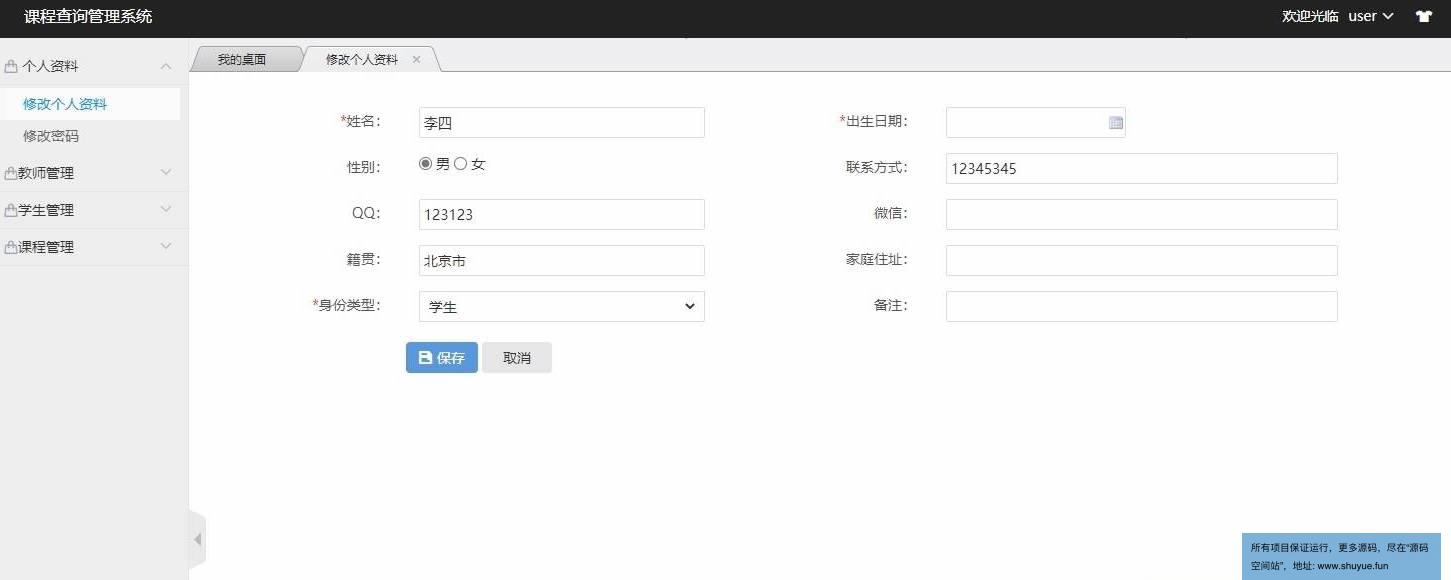Focus the empty 微信 field
1451x580 pixels.
[1142, 214]
